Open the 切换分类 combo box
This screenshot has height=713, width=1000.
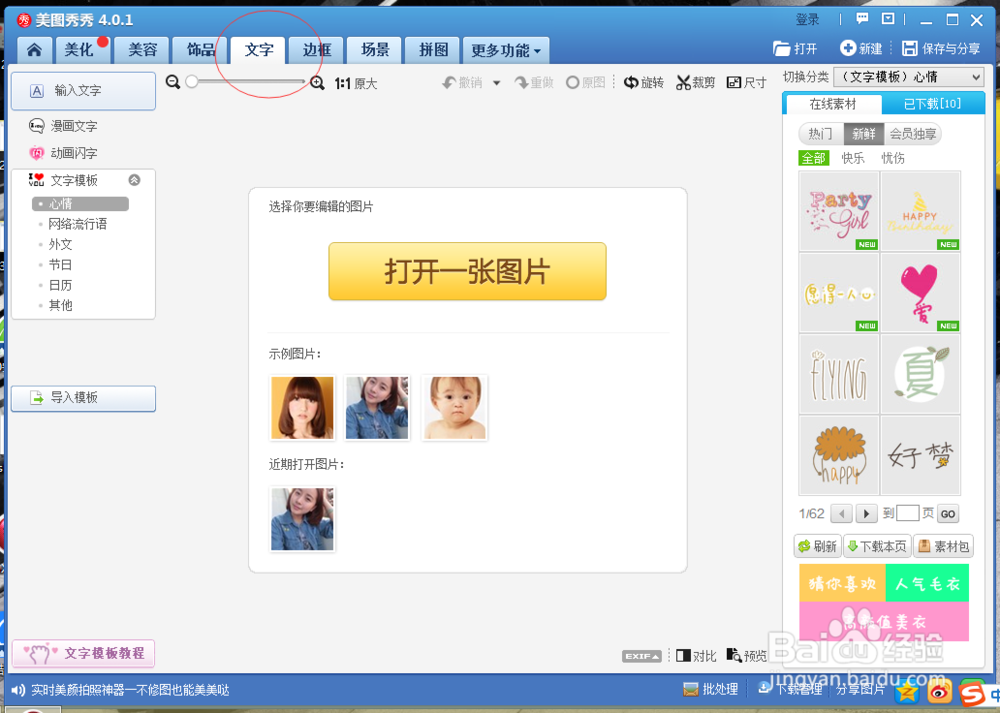point(908,77)
